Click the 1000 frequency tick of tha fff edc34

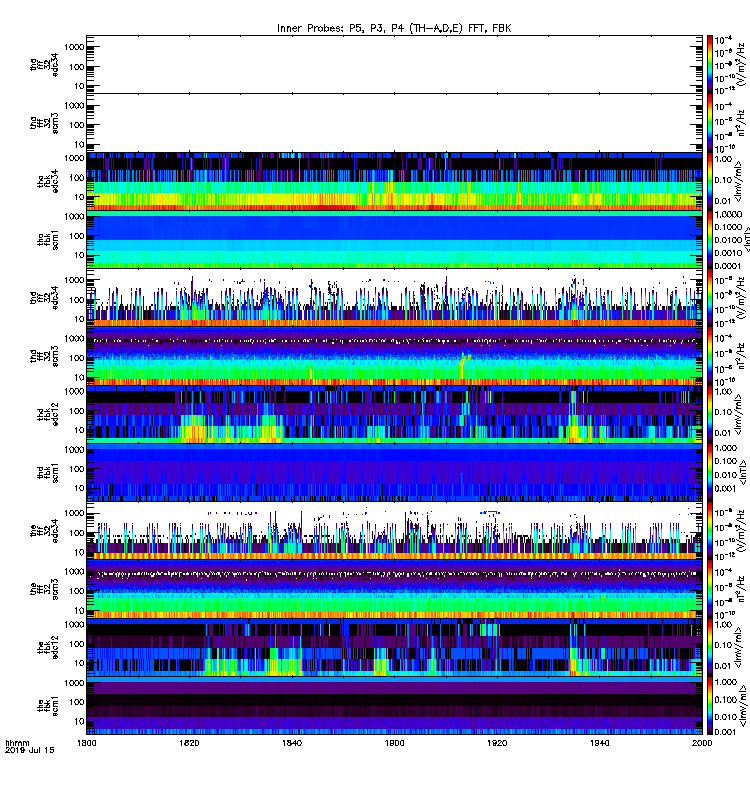pos(74,47)
